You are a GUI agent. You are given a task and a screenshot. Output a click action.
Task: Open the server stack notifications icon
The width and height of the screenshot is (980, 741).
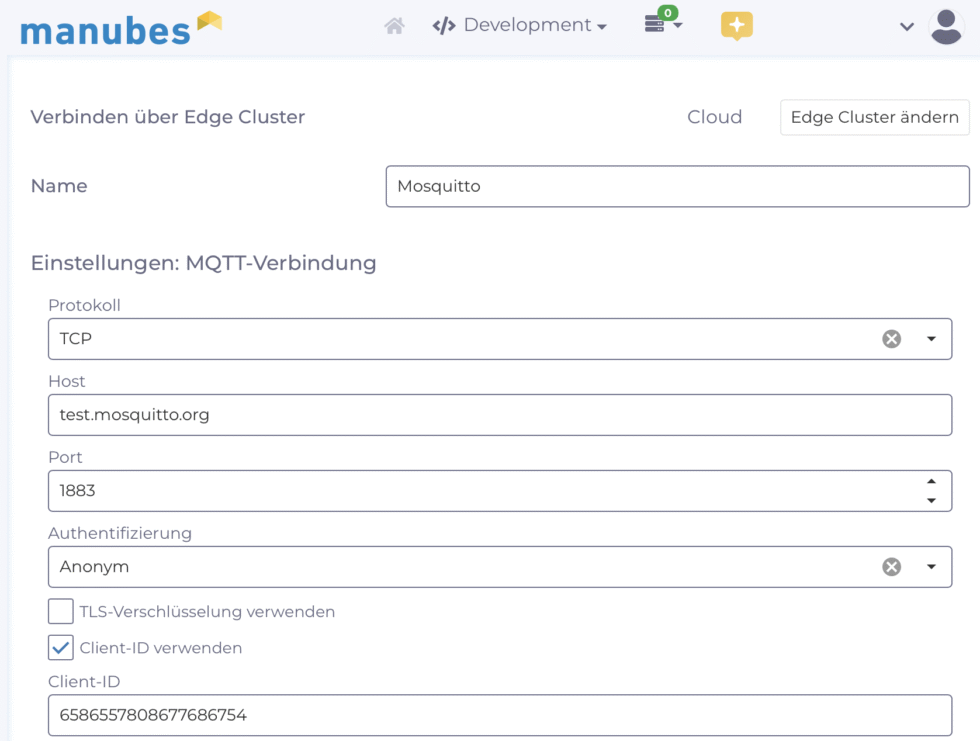(x=656, y=25)
